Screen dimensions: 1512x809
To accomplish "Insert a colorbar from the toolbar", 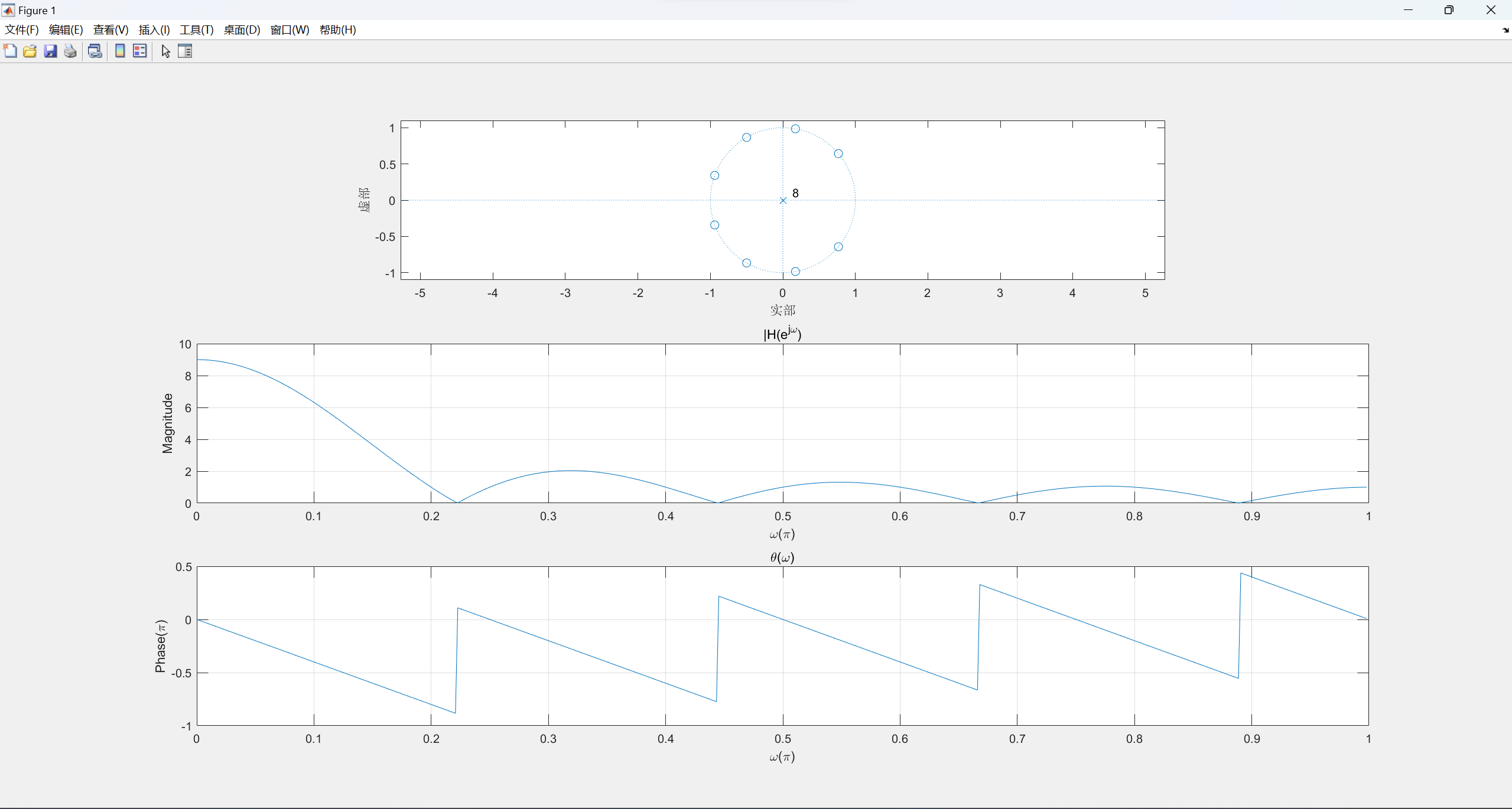I will 120,51.
